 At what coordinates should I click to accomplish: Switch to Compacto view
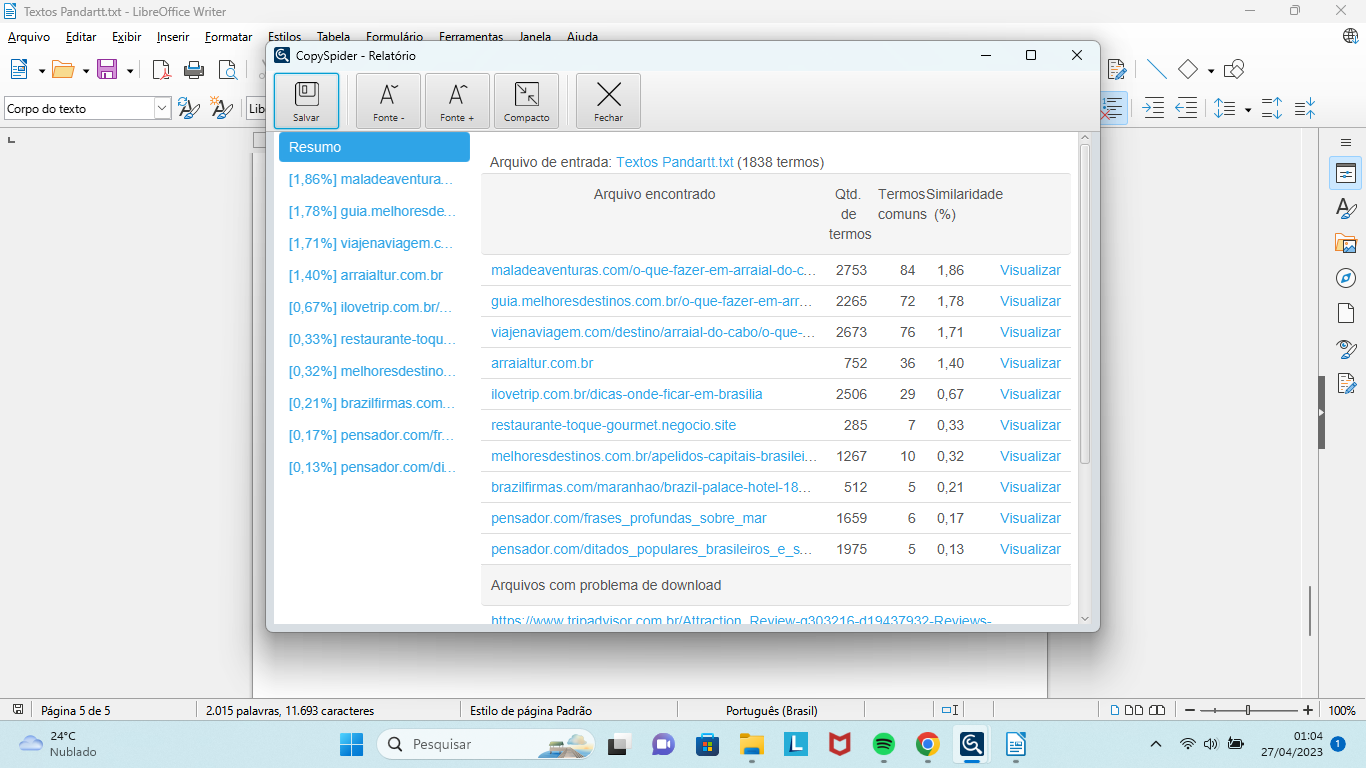pyautogui.click(x=526, y=101)
